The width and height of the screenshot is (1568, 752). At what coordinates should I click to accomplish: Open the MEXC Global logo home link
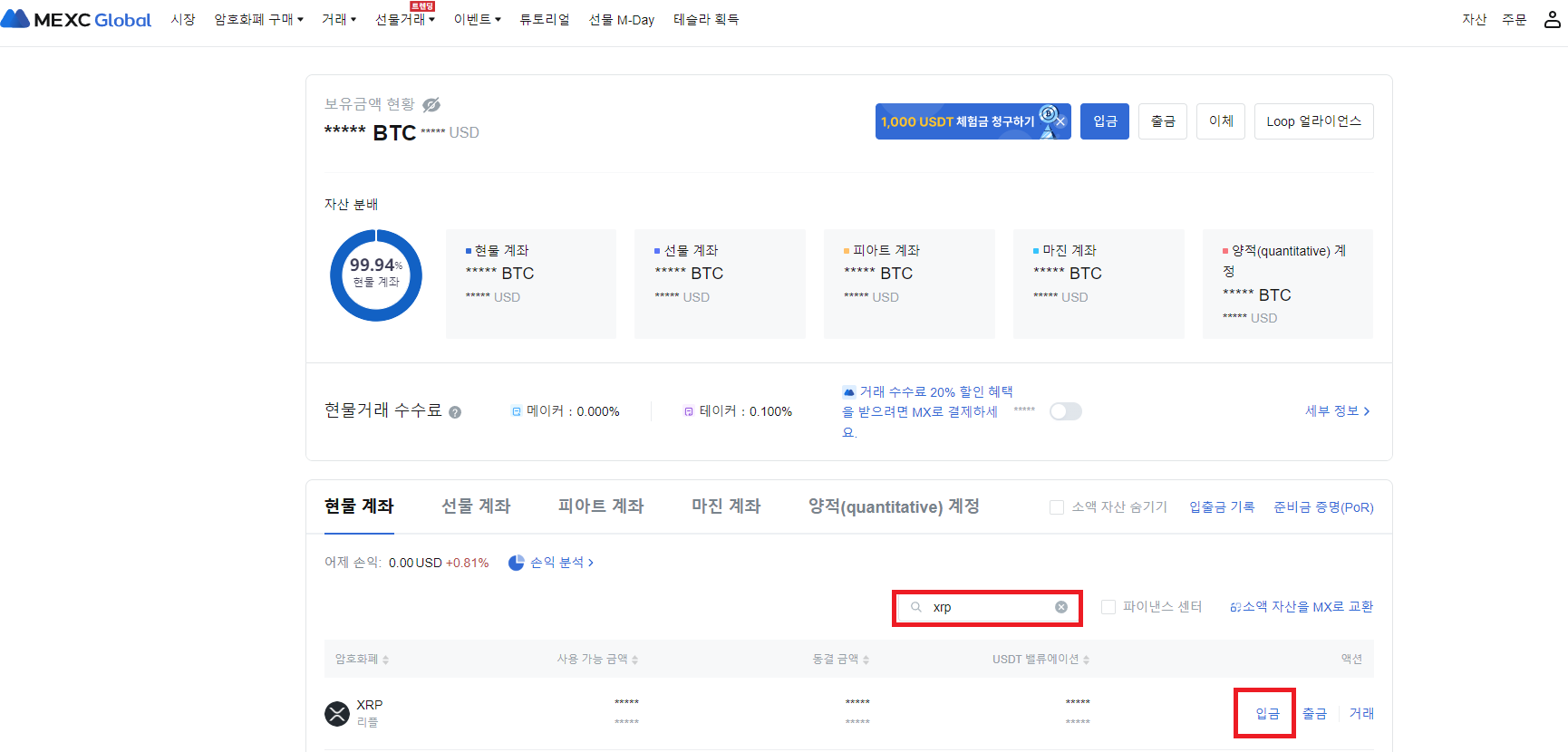[x=76, y=19]
